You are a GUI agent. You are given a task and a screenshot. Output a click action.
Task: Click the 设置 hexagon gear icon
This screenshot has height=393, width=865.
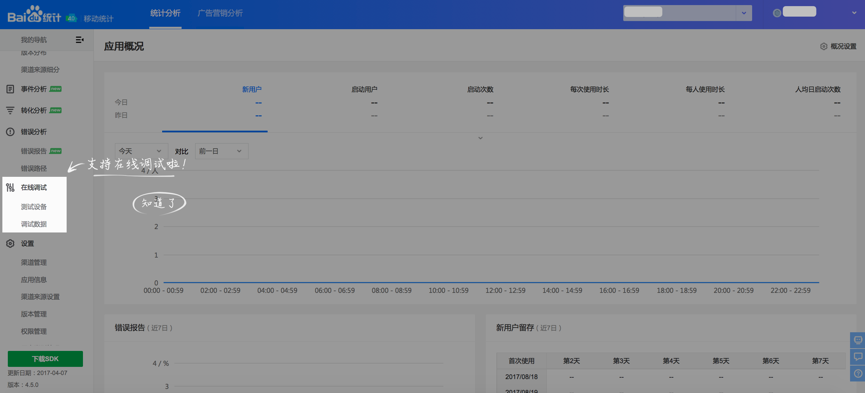pos(10,243)
